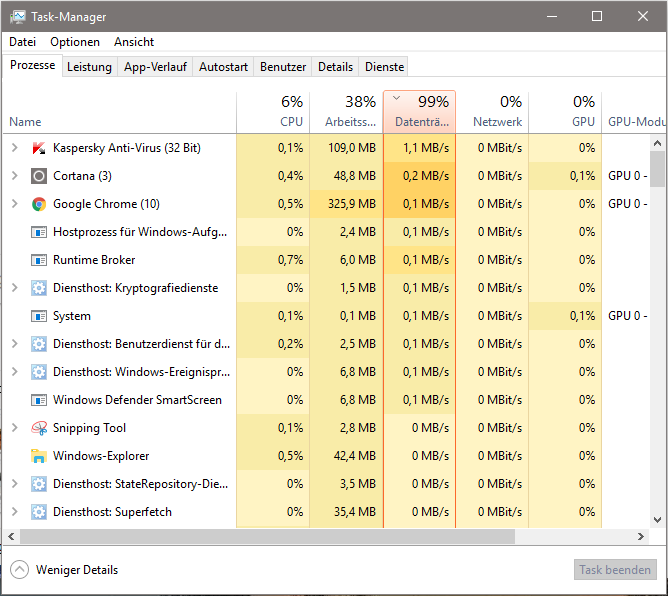Viewport: 668px width, 596px height.
Task: Click the Windows Defender SmartScreen icon
Action: click(39, 400)
